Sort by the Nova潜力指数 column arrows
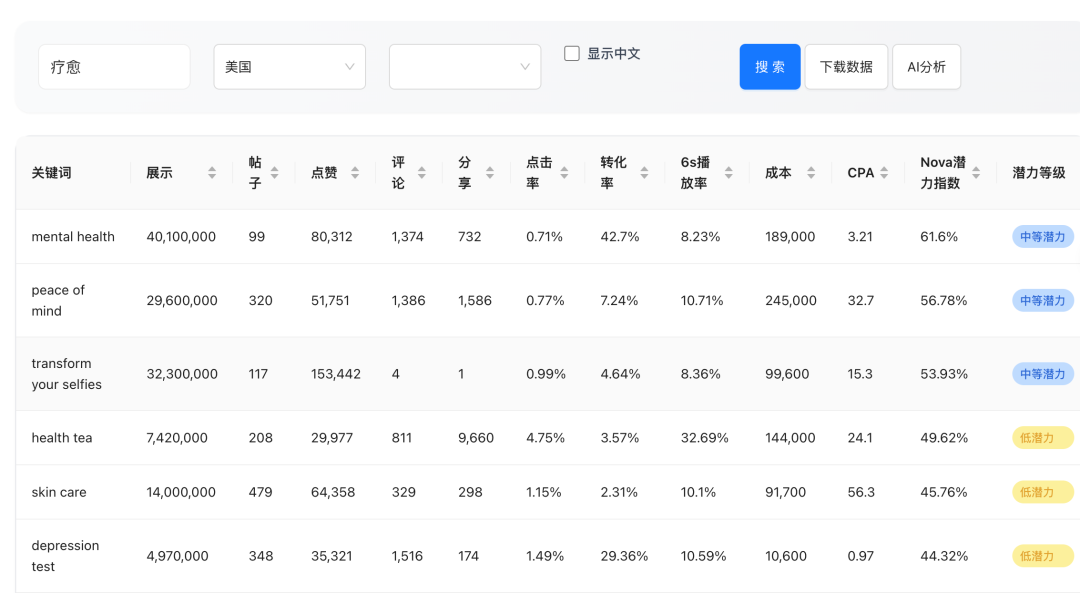 [x=976, y=173]
